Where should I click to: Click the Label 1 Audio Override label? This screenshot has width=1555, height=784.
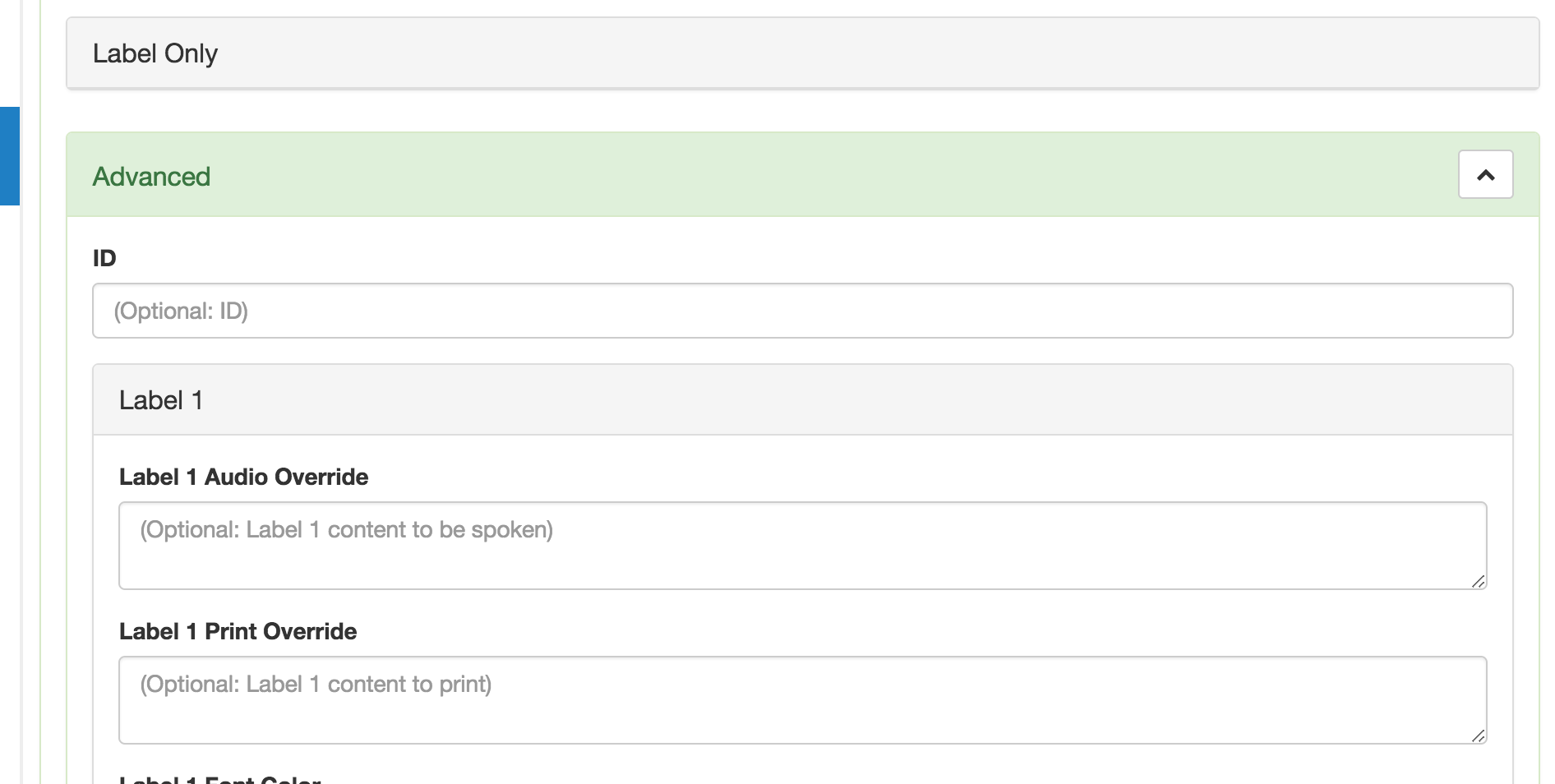243,477
